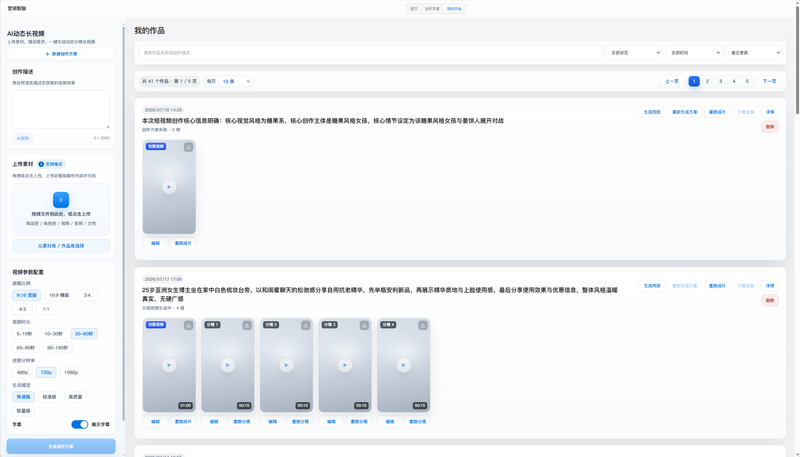Viewport: 800px width, 457px height.
Task: Set video duration to 60~90秒
Action: tap(26, 348)
